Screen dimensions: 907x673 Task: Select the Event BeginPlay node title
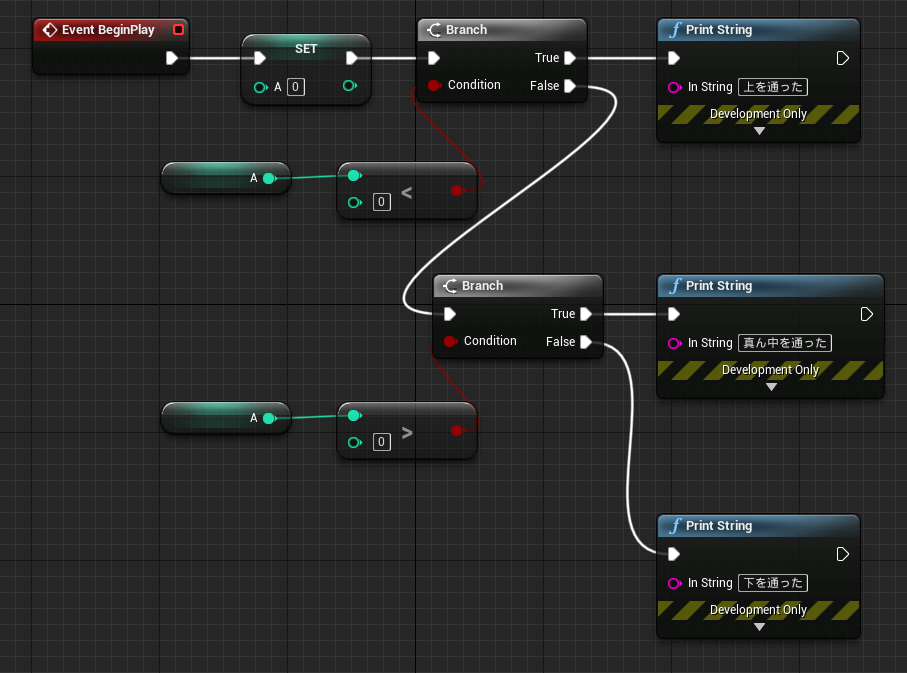point(108,30)
